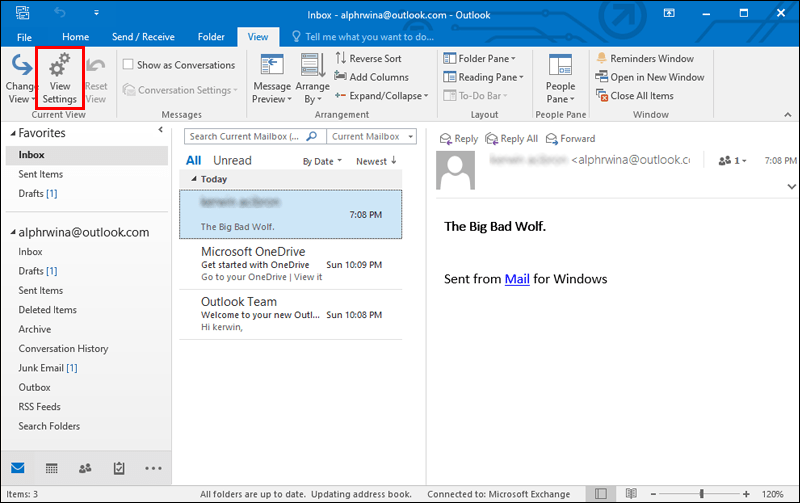Click Close All Items
800x503 pixels.
coord(635,96)
